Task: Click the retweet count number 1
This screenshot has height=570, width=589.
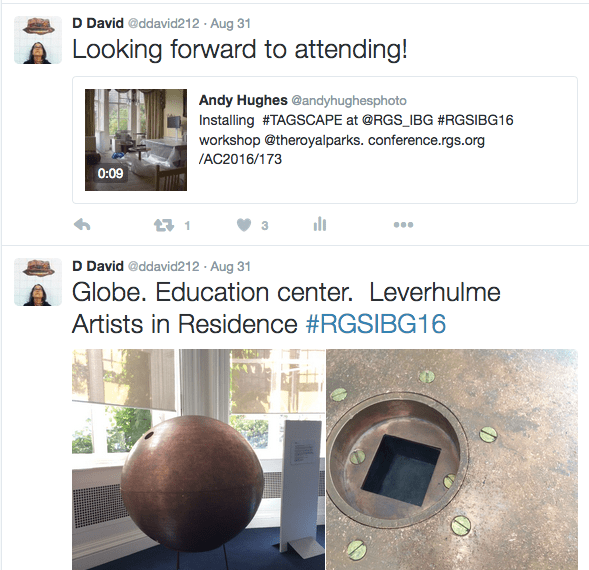Action: point(187,226)
